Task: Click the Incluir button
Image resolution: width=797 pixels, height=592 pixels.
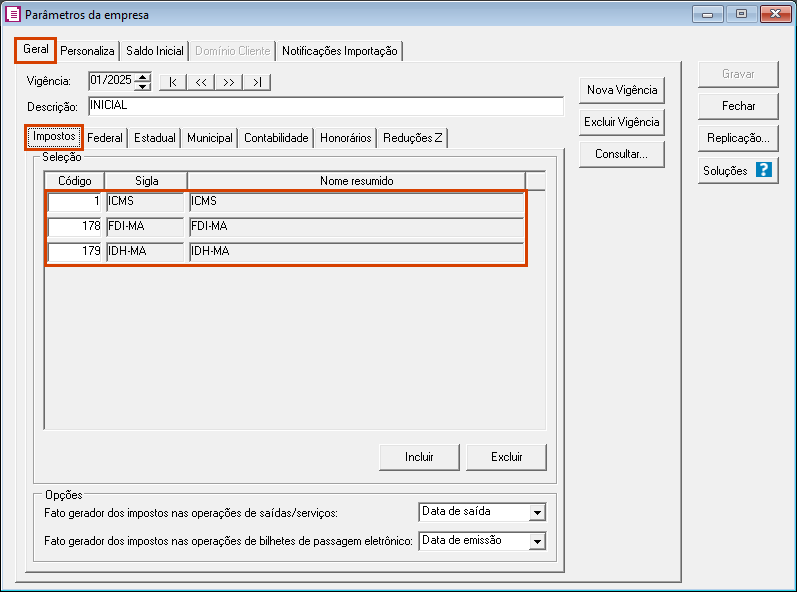Action: (419, 457)
